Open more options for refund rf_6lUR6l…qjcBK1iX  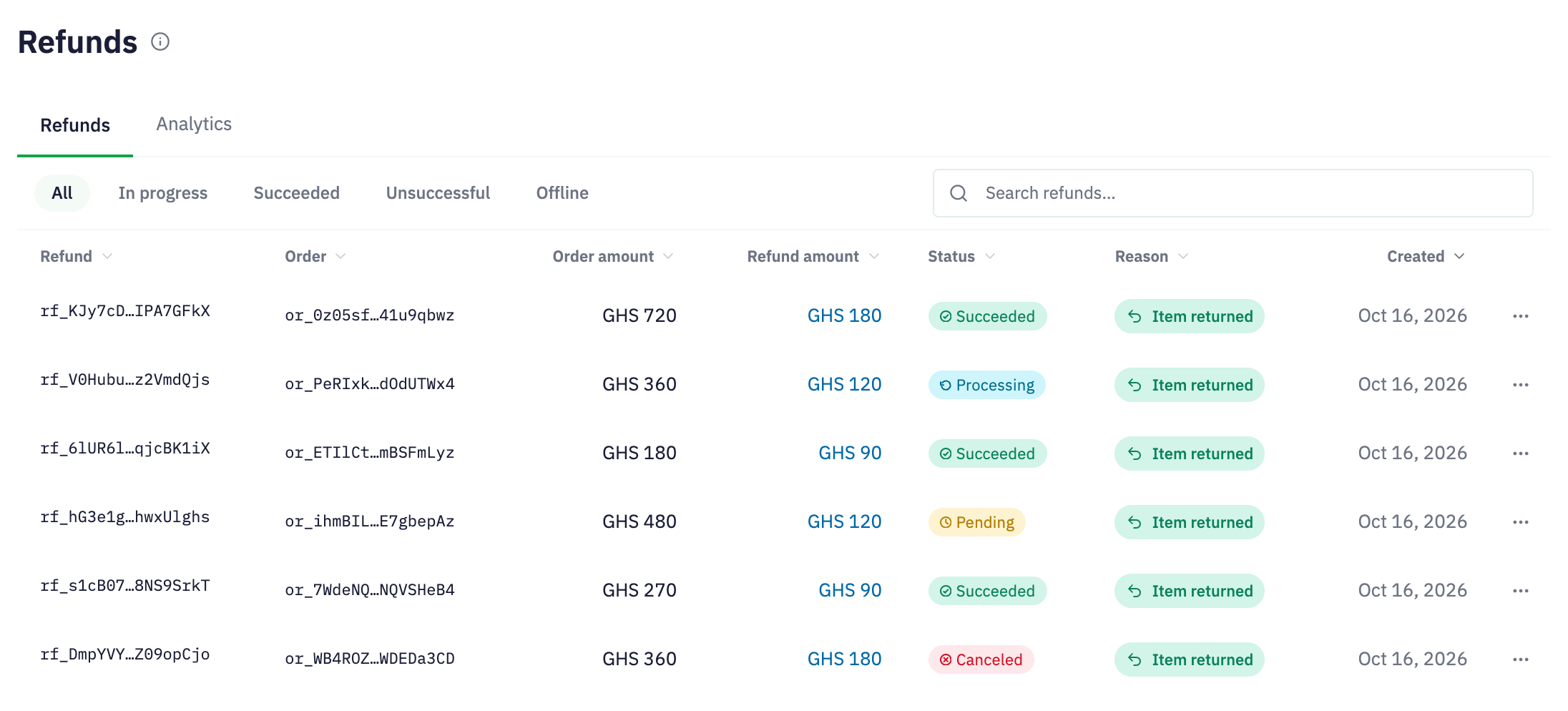[x=1521, y=453]
